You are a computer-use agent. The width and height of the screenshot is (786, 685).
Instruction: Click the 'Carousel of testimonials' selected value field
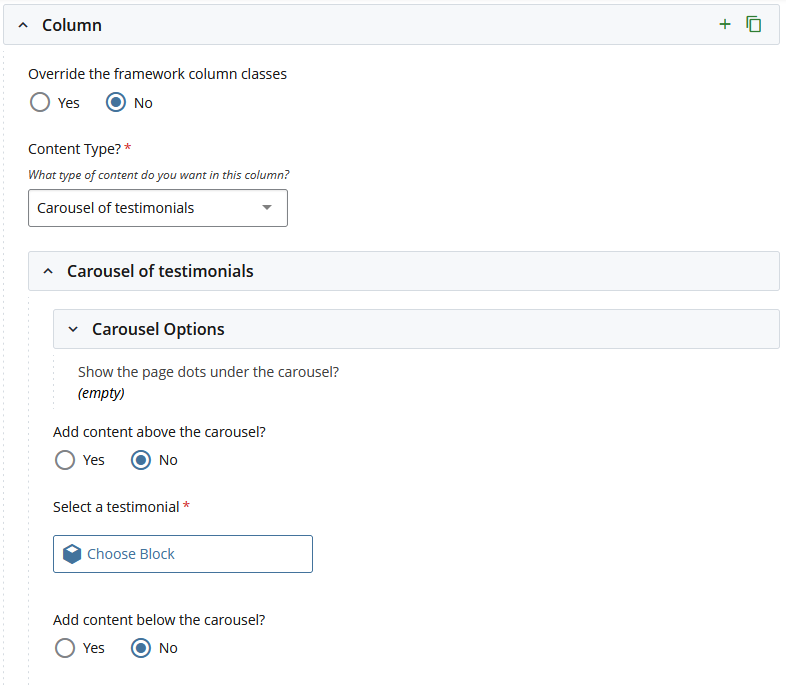click(x=140, y=208)
